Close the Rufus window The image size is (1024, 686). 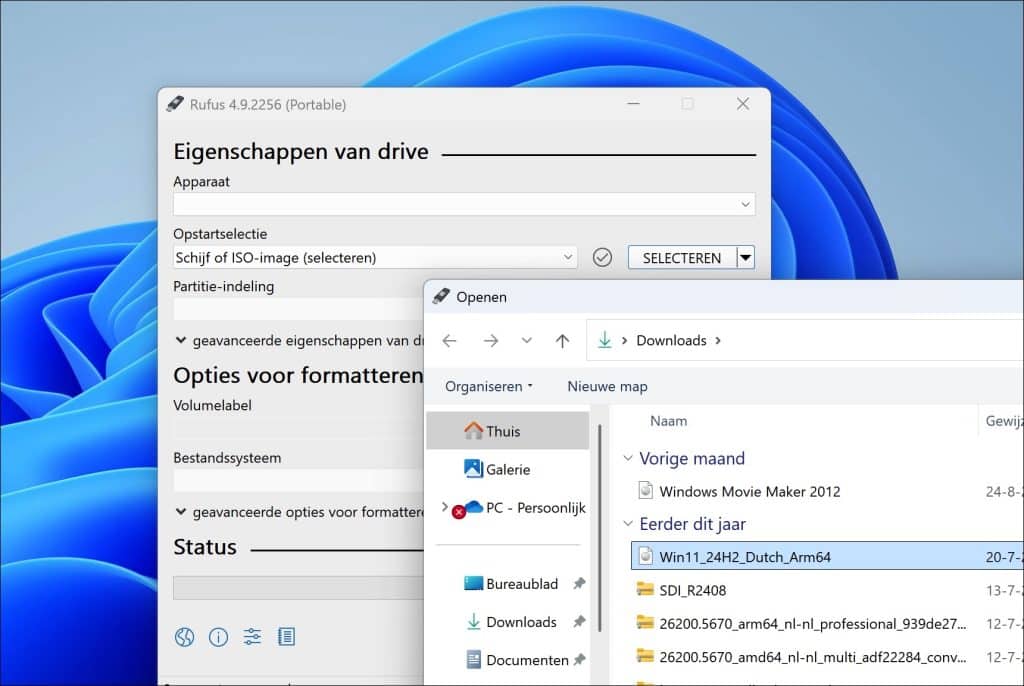point(743,104)
